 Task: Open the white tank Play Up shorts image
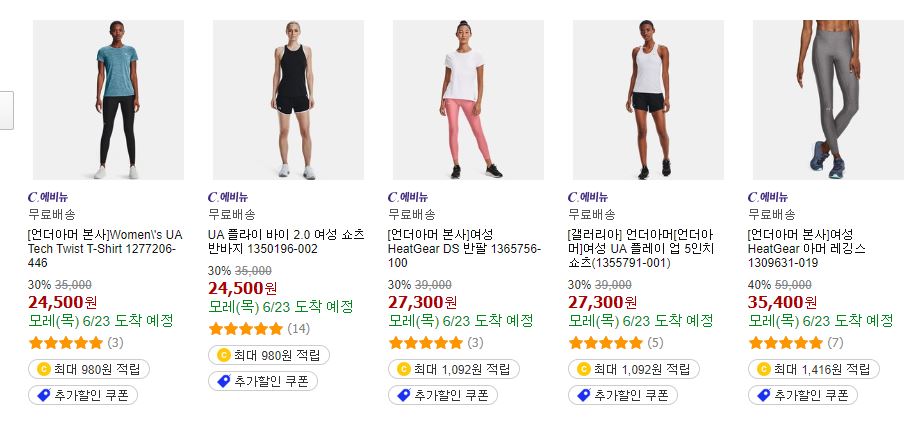click(648, 100)
